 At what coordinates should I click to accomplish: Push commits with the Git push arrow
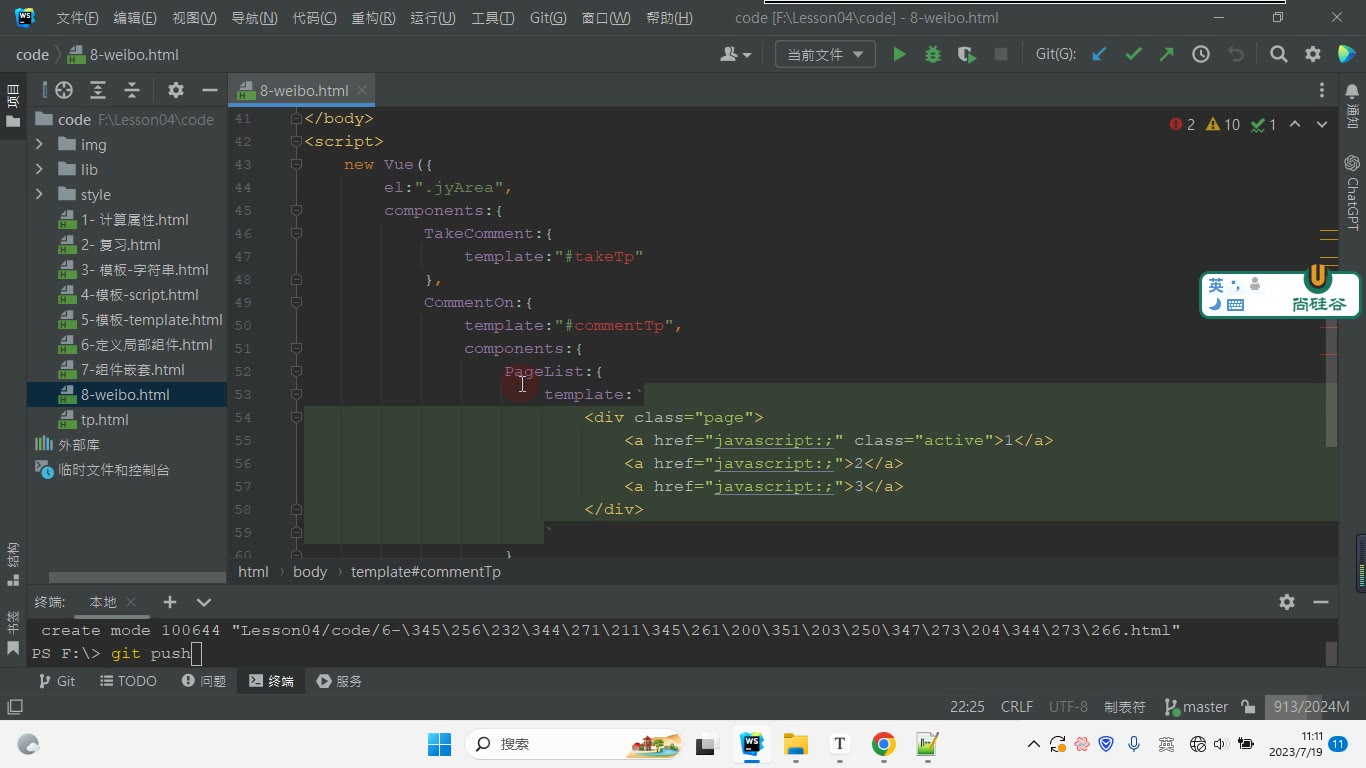point(1167,55)
